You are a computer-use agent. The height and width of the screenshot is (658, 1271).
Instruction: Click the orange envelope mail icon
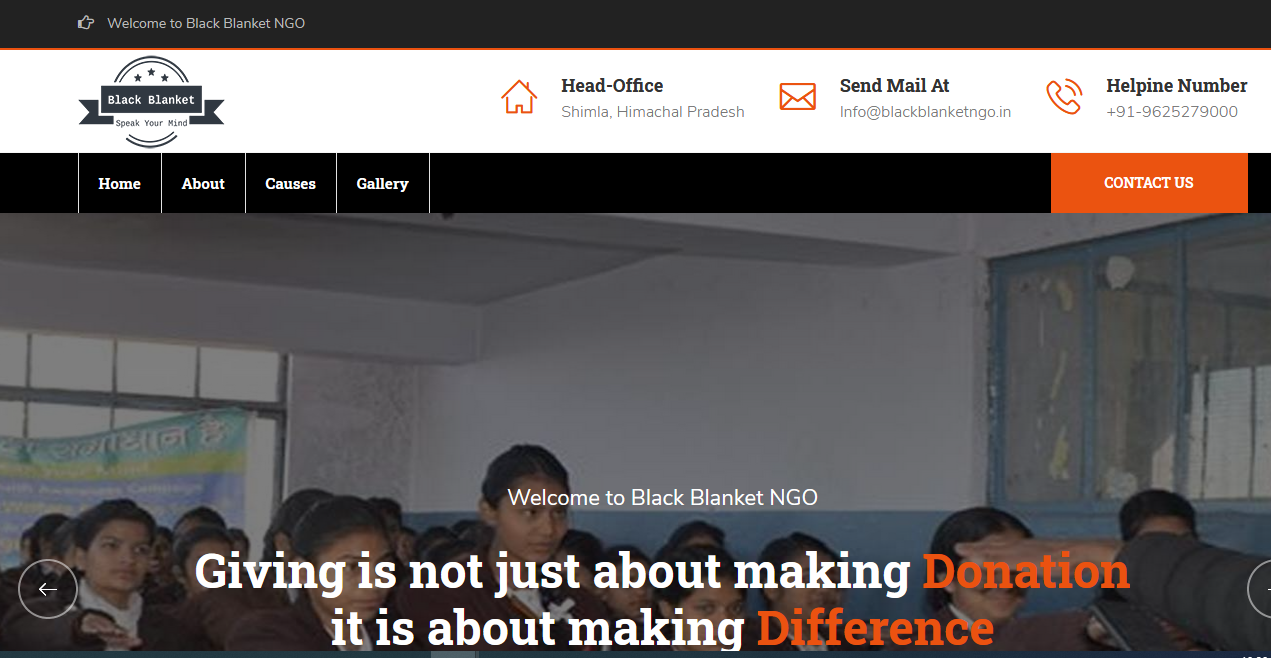pos(797,97)
